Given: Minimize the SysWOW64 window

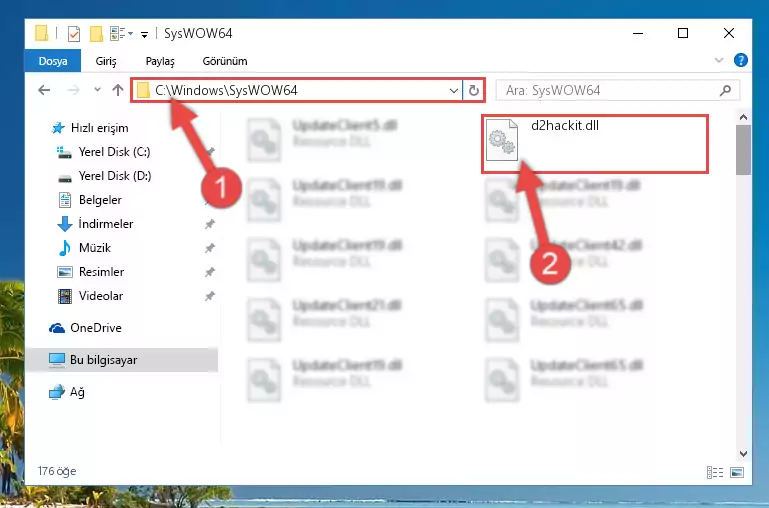Looking at the screenshot, I should (638, 33).
